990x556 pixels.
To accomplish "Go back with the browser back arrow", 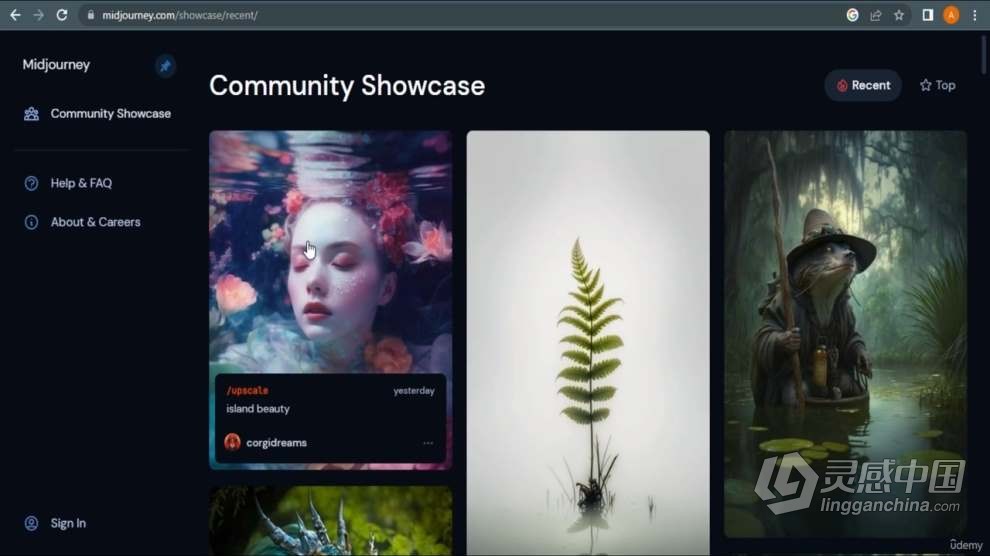I will [x=15, y=15].
